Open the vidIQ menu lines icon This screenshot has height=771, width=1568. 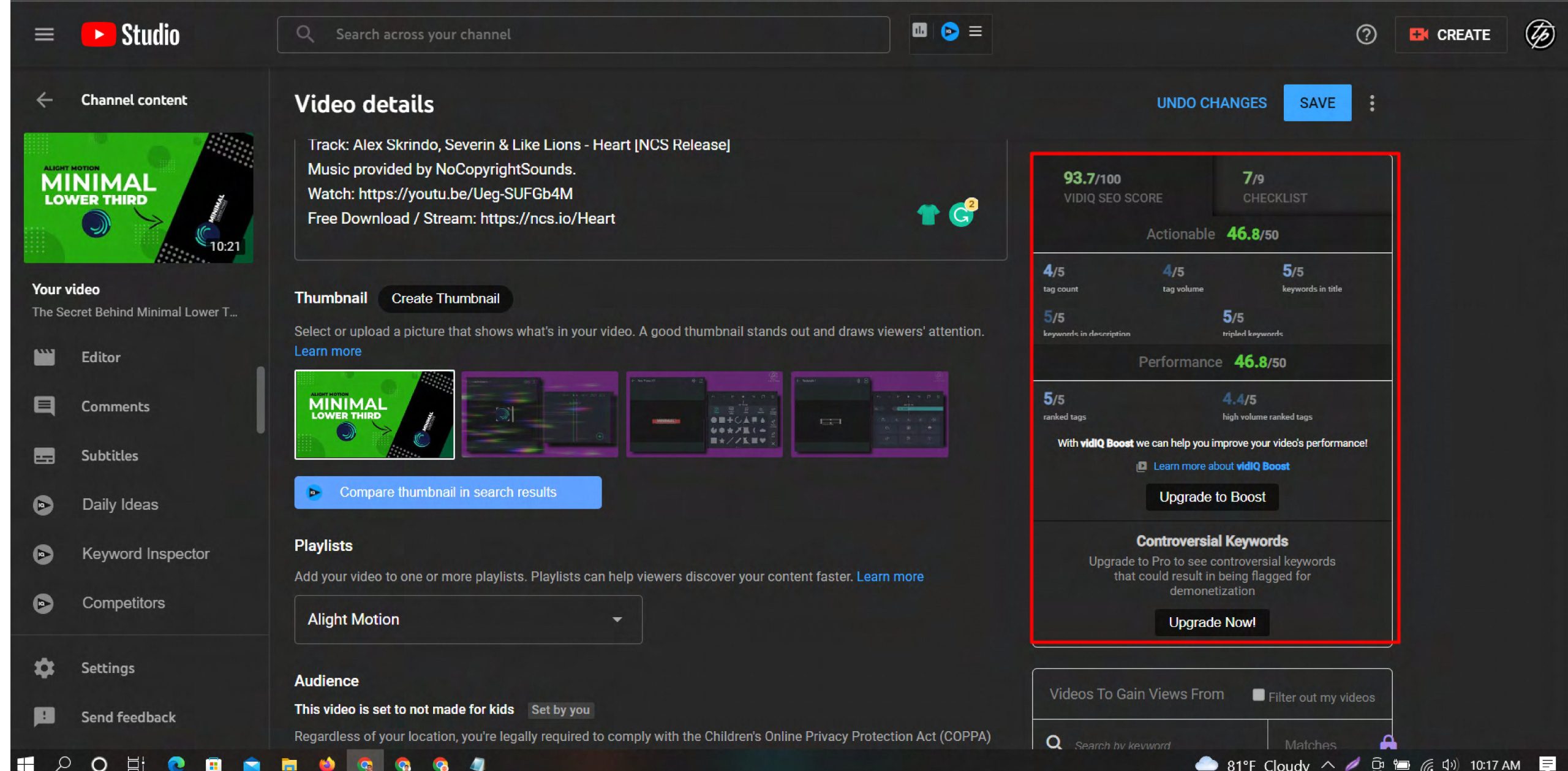tap(976, 31)
